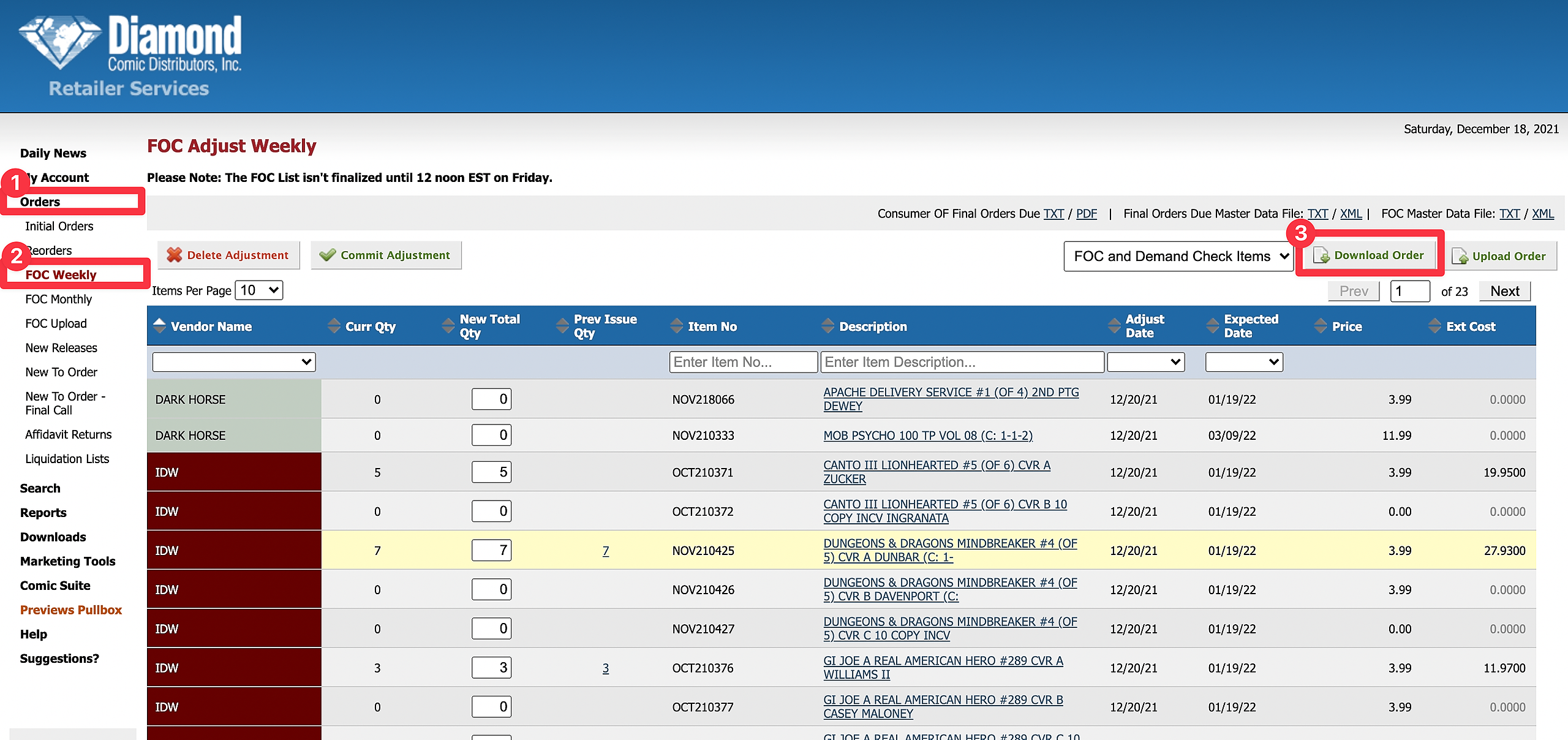Open New To Order in sidebar
Viewport: 1568px width, 740px height.
pyautogui.click(x=61, y=372)
